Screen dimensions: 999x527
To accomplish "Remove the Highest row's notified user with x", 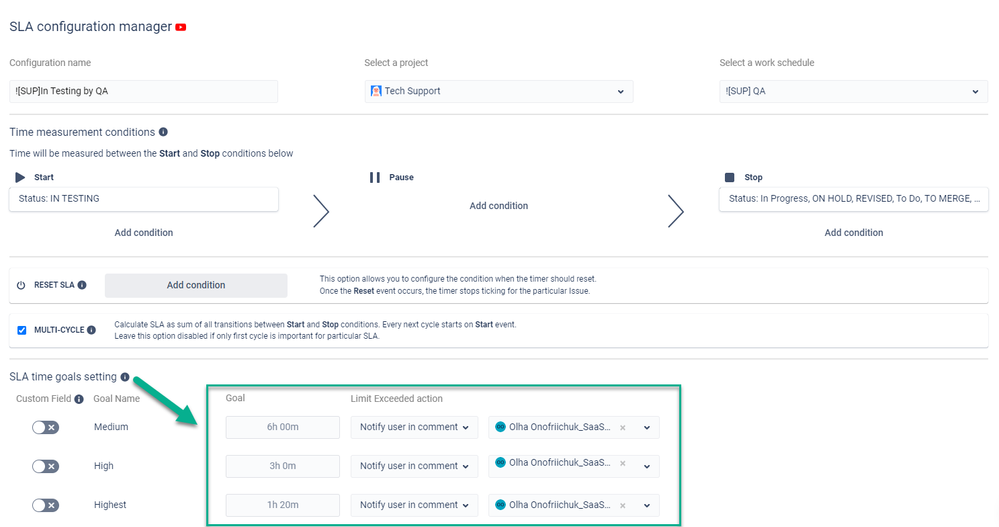I will click(x=622, y=505).
